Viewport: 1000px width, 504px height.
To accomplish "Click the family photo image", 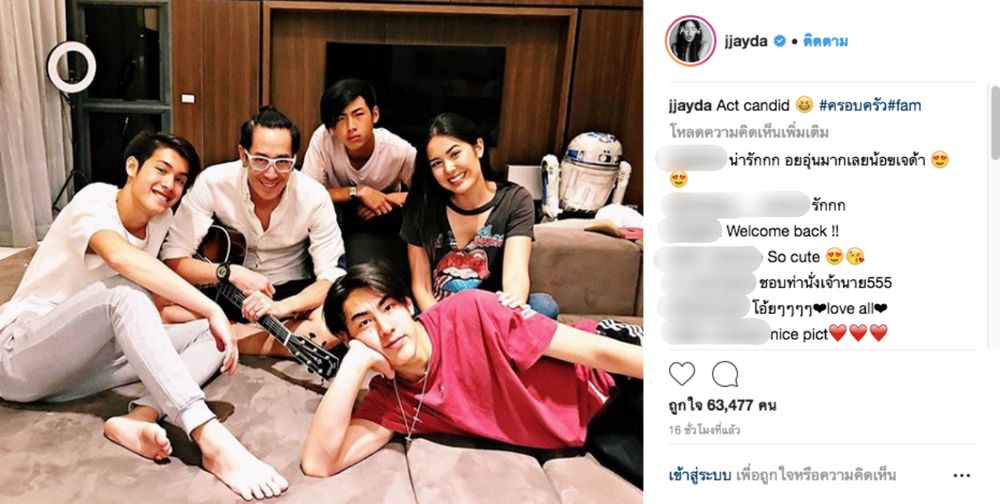I will point(321,252).
